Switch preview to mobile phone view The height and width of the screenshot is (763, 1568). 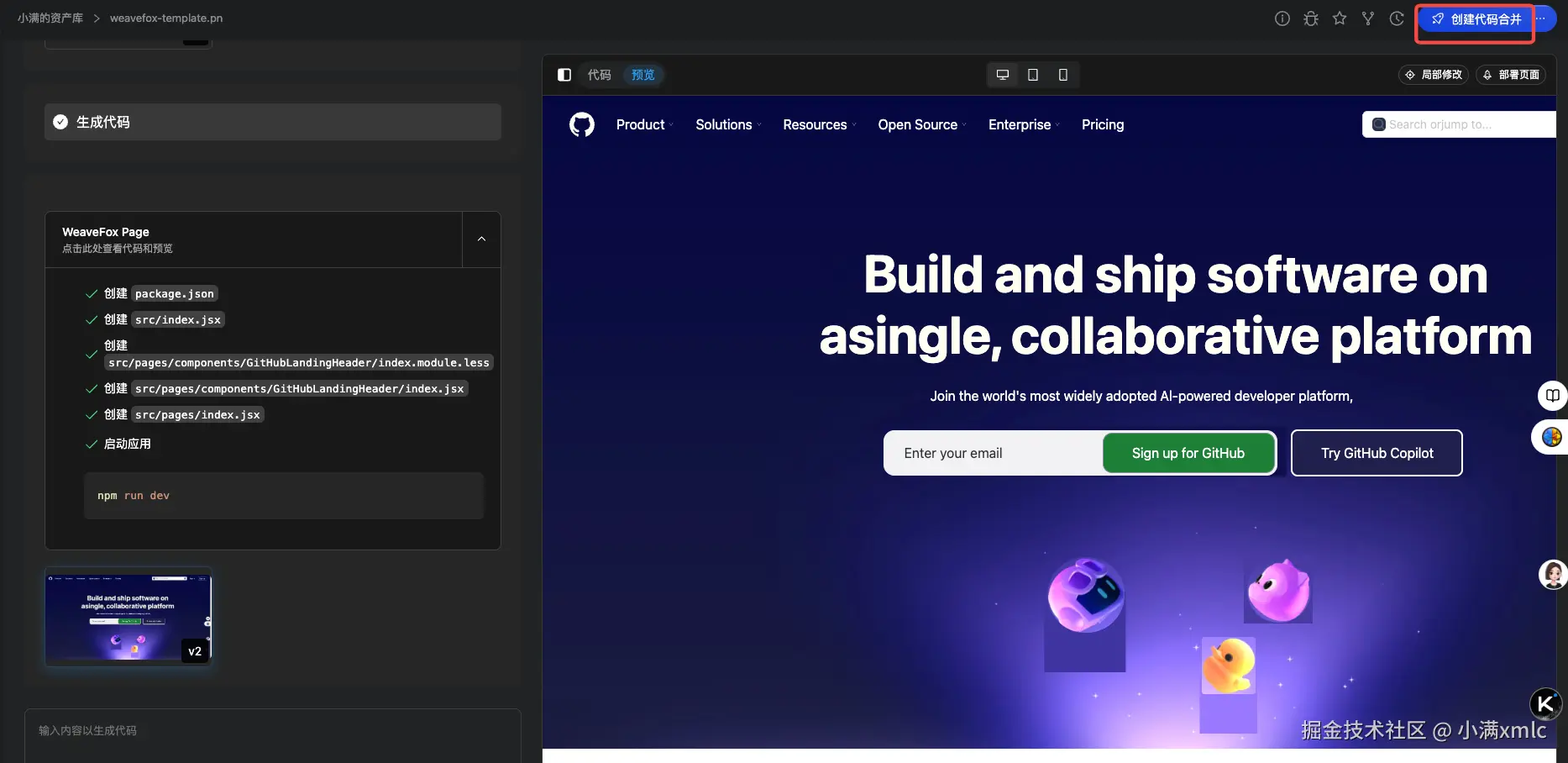(x=1063, y=75)
